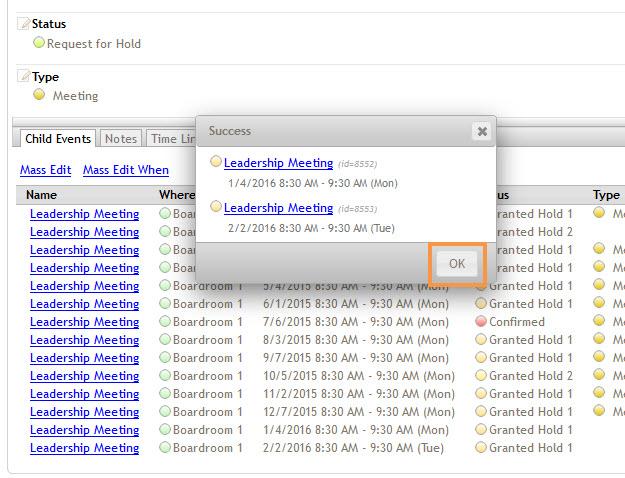The height and width of the screenshot is (478, 625).
Task: Click the Meeting type text under Type
Action: [x=75, y=96]
